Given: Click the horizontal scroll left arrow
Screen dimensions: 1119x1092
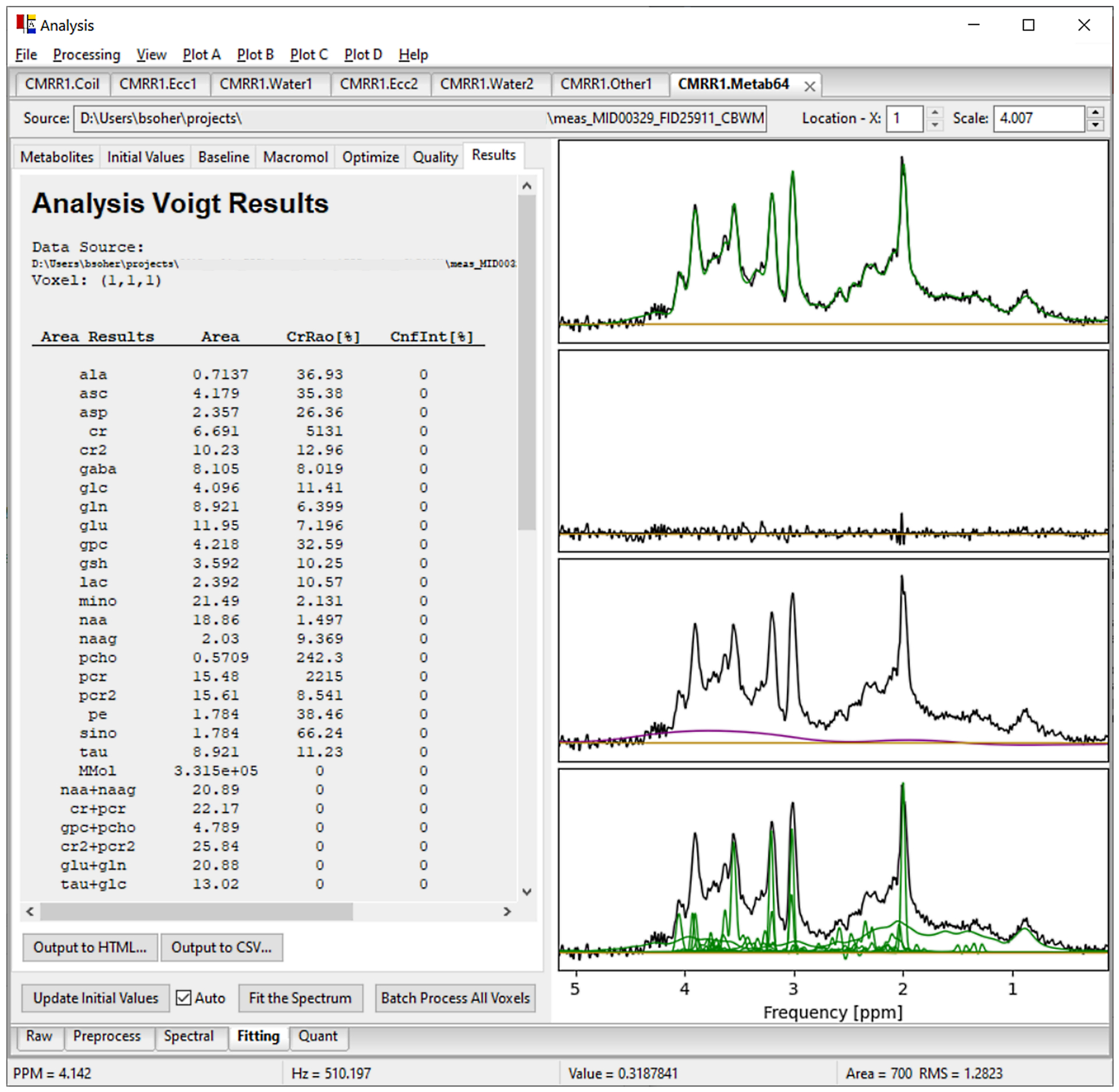Looking at the screenshot, I should (30, 911).
